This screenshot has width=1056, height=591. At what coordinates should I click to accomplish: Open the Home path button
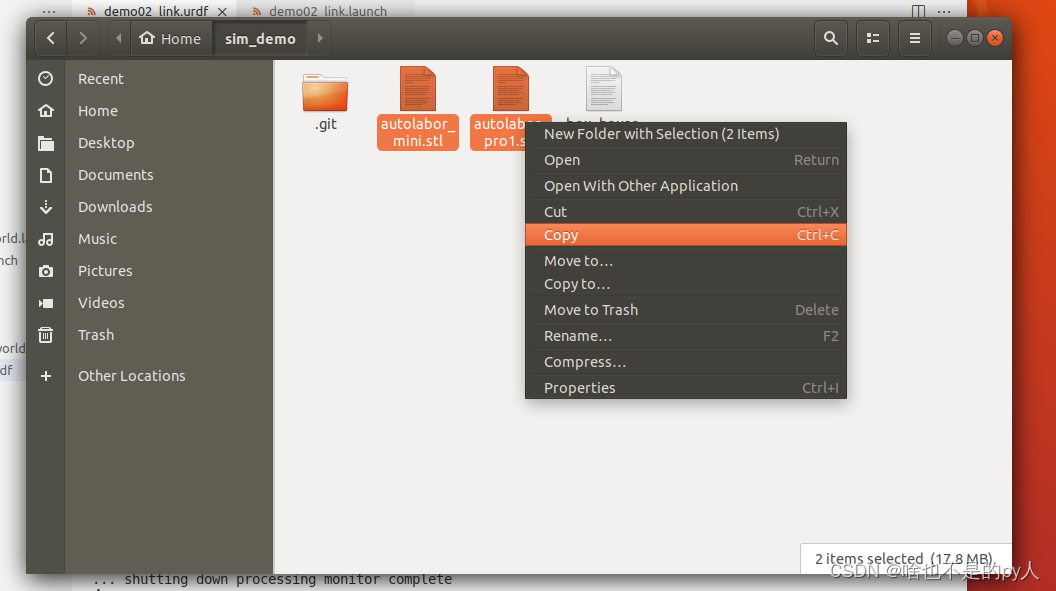(170, 38)
